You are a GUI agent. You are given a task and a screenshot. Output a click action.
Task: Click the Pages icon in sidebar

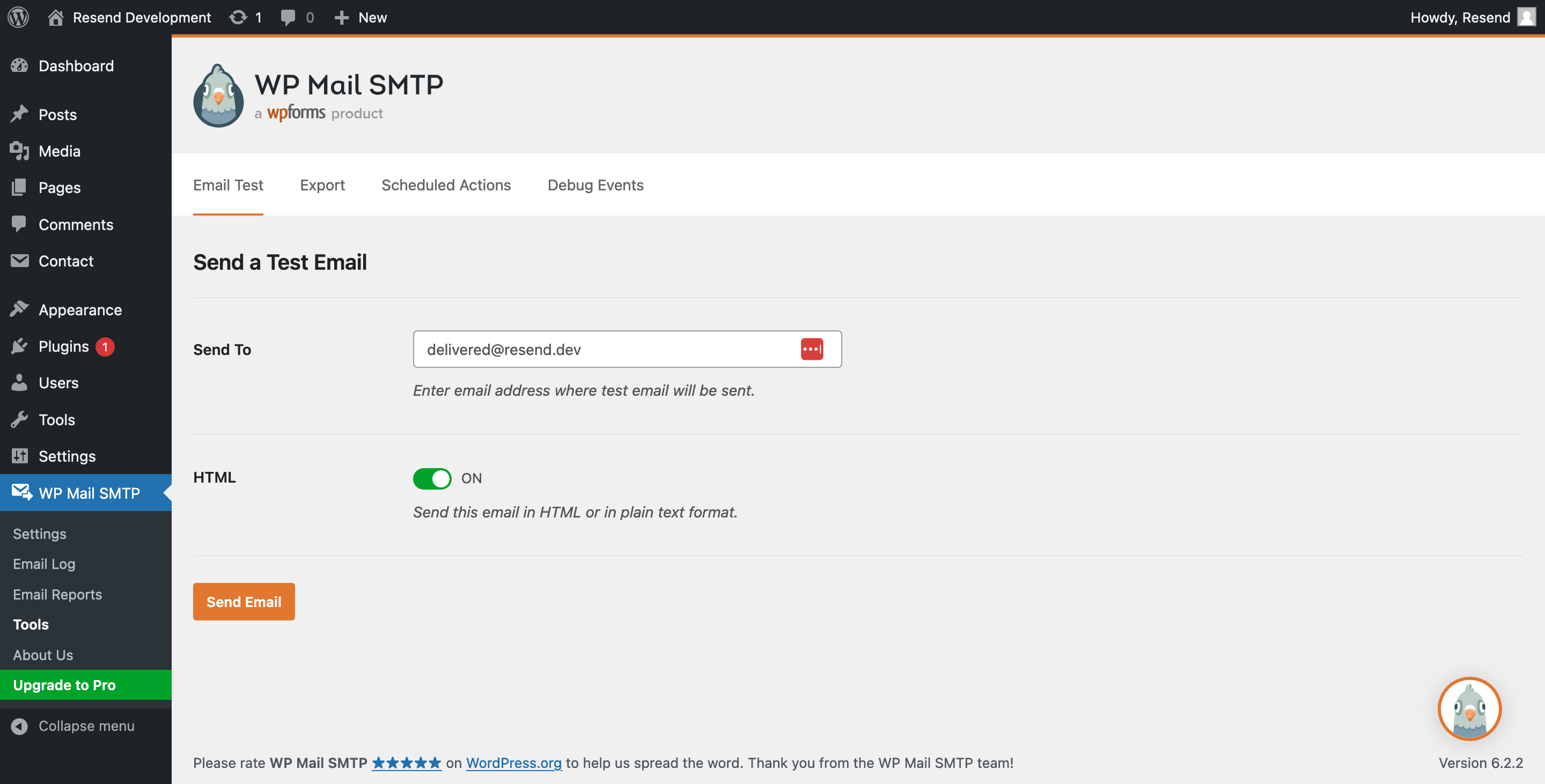[x=20, y=187]
